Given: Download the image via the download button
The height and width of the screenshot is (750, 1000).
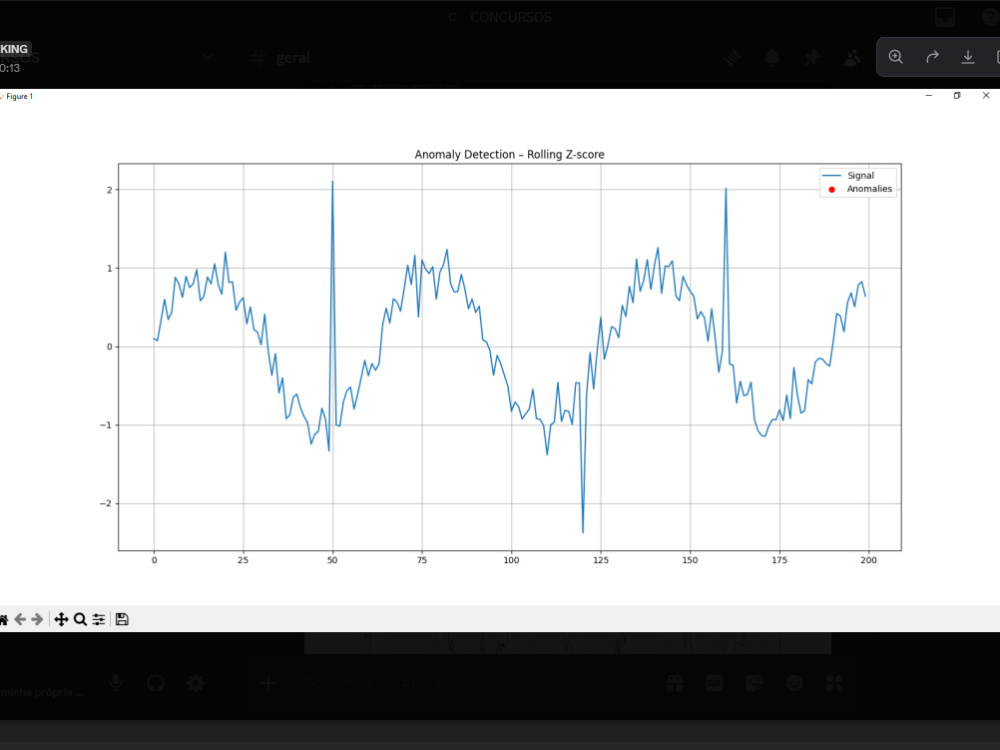Looking at the screenshot, I should (968, 57).
